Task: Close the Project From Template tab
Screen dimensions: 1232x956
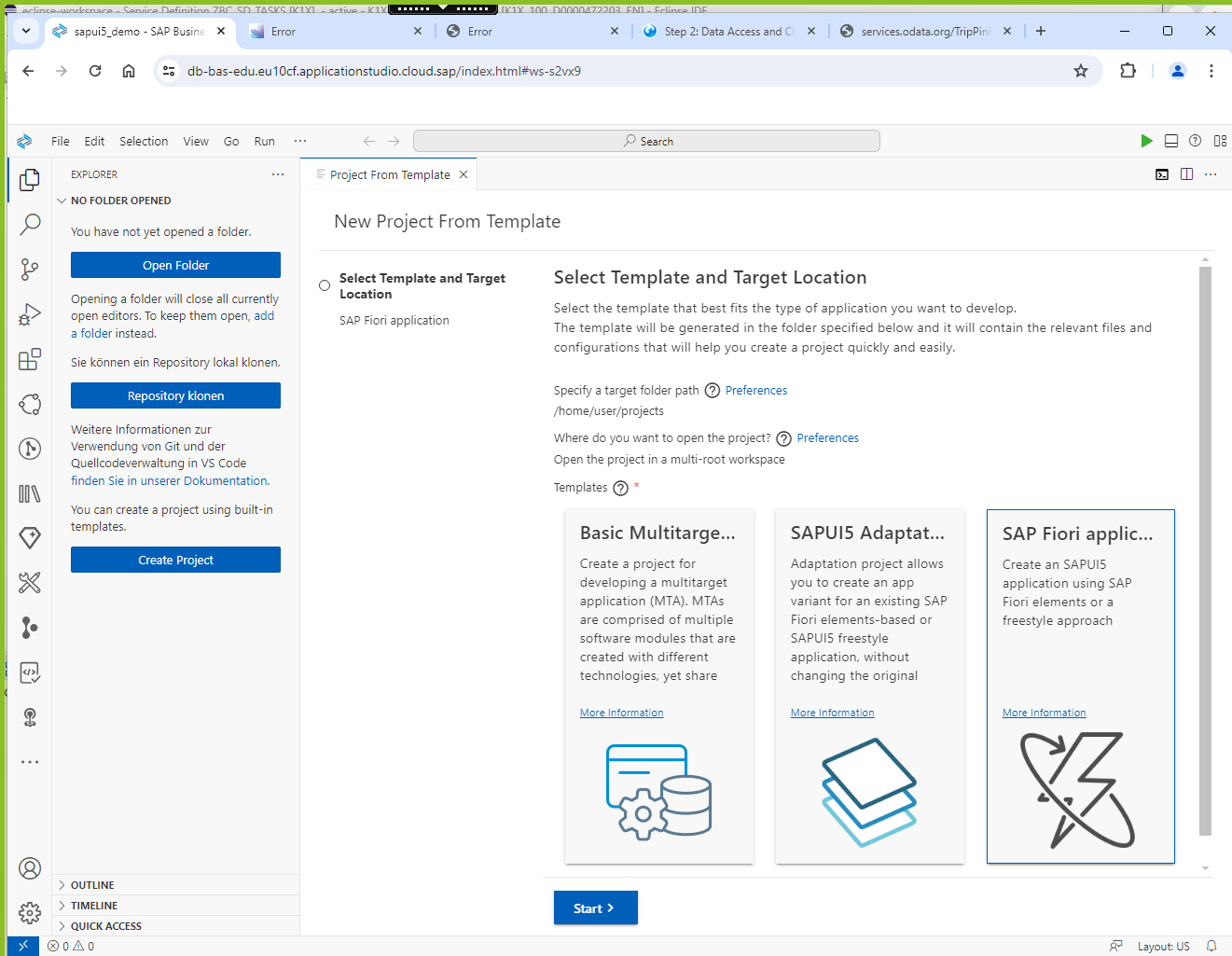Action: [464, 174]
